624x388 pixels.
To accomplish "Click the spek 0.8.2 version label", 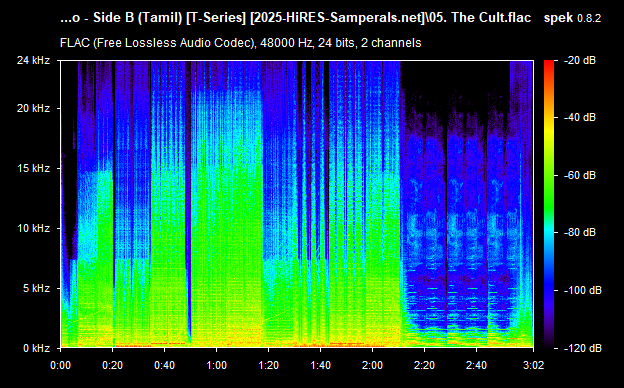I will 572,18.
